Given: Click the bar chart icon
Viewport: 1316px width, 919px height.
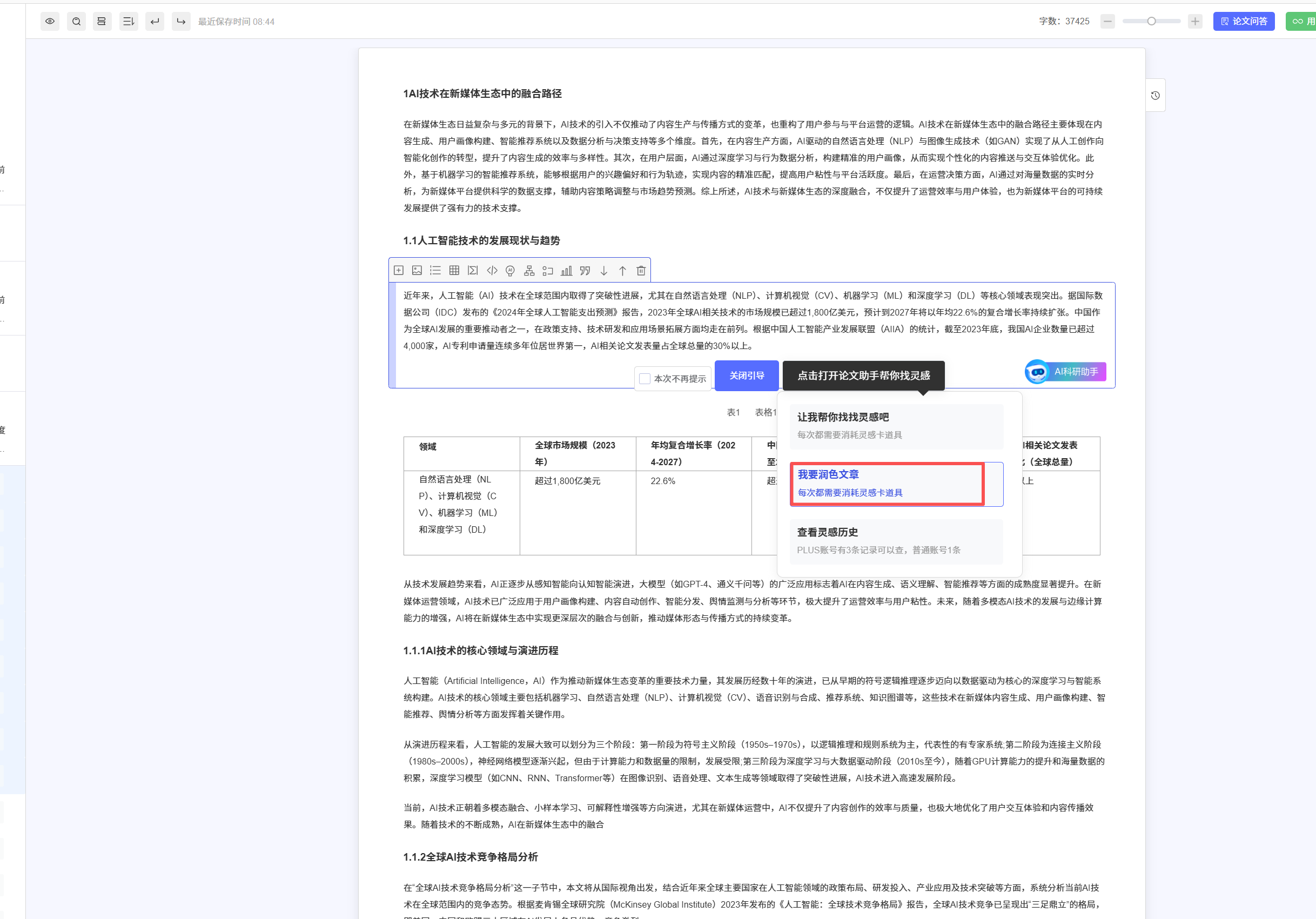Looking at the screenshot, I should 566,271.
